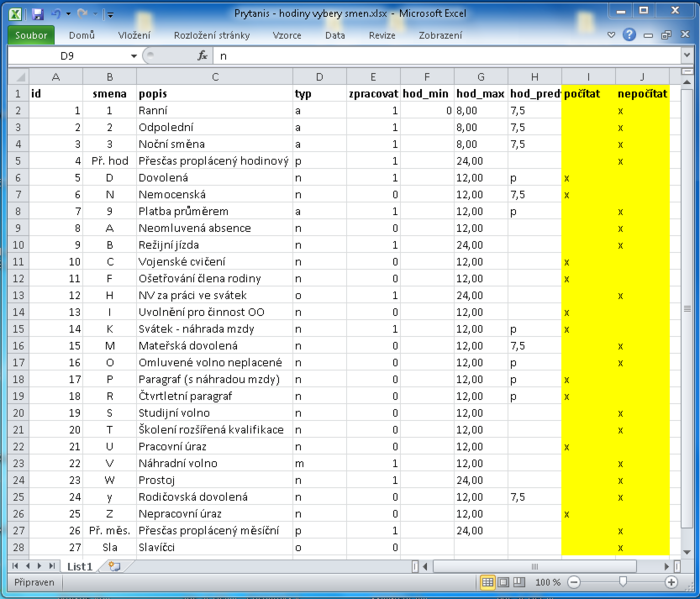Open Excel Help with the question mark icon
700x599 pixels.
[x=629, y=34]
